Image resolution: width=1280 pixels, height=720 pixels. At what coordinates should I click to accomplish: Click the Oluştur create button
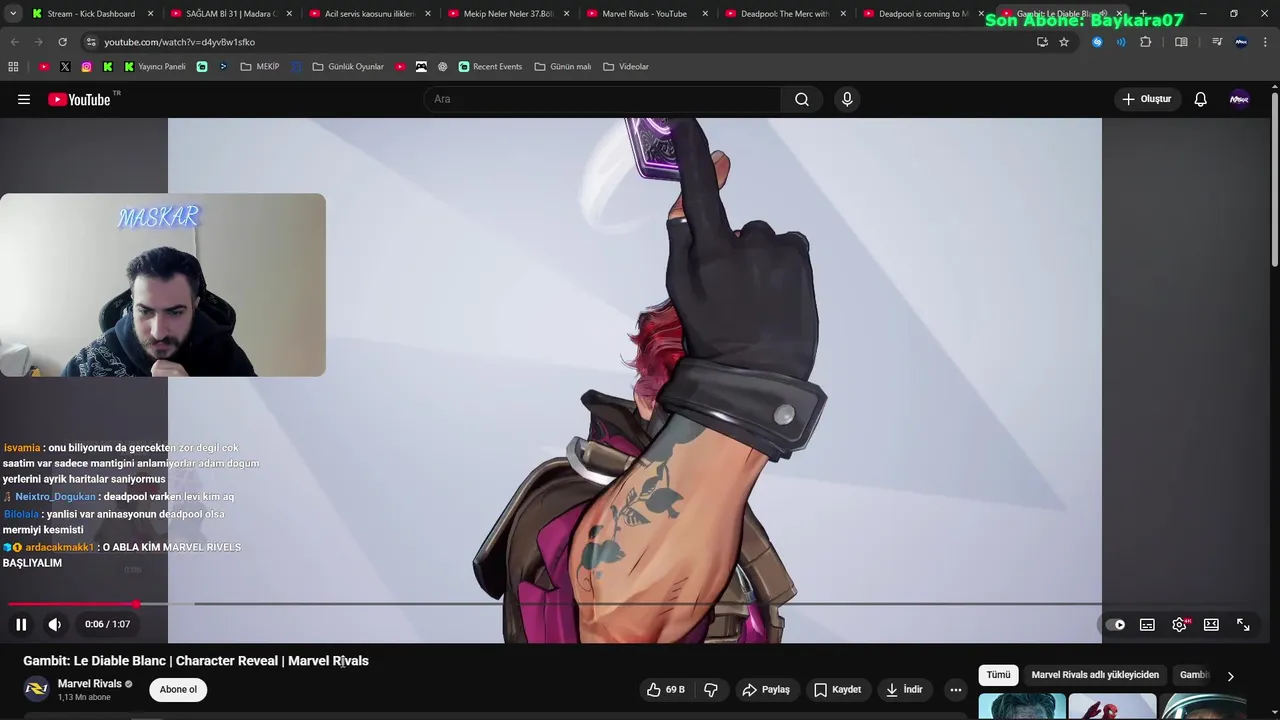(1147, 99)
